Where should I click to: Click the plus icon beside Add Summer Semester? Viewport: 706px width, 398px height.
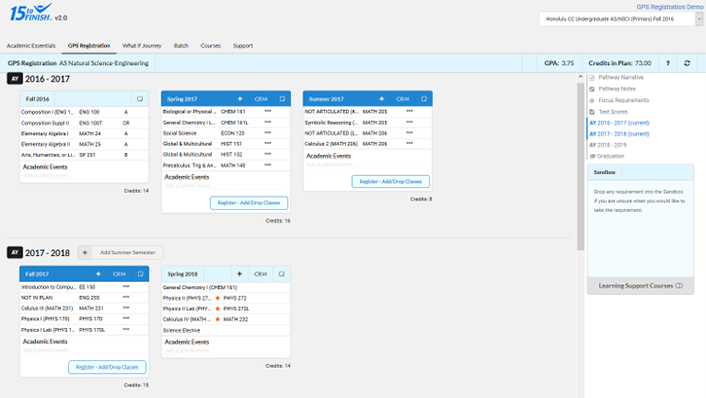tap(85, 253)
